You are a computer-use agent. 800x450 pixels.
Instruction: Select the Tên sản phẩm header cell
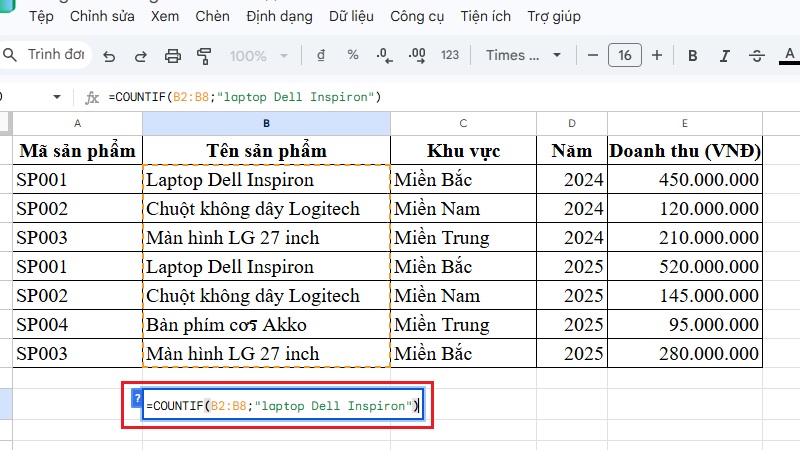click(266, 151)
